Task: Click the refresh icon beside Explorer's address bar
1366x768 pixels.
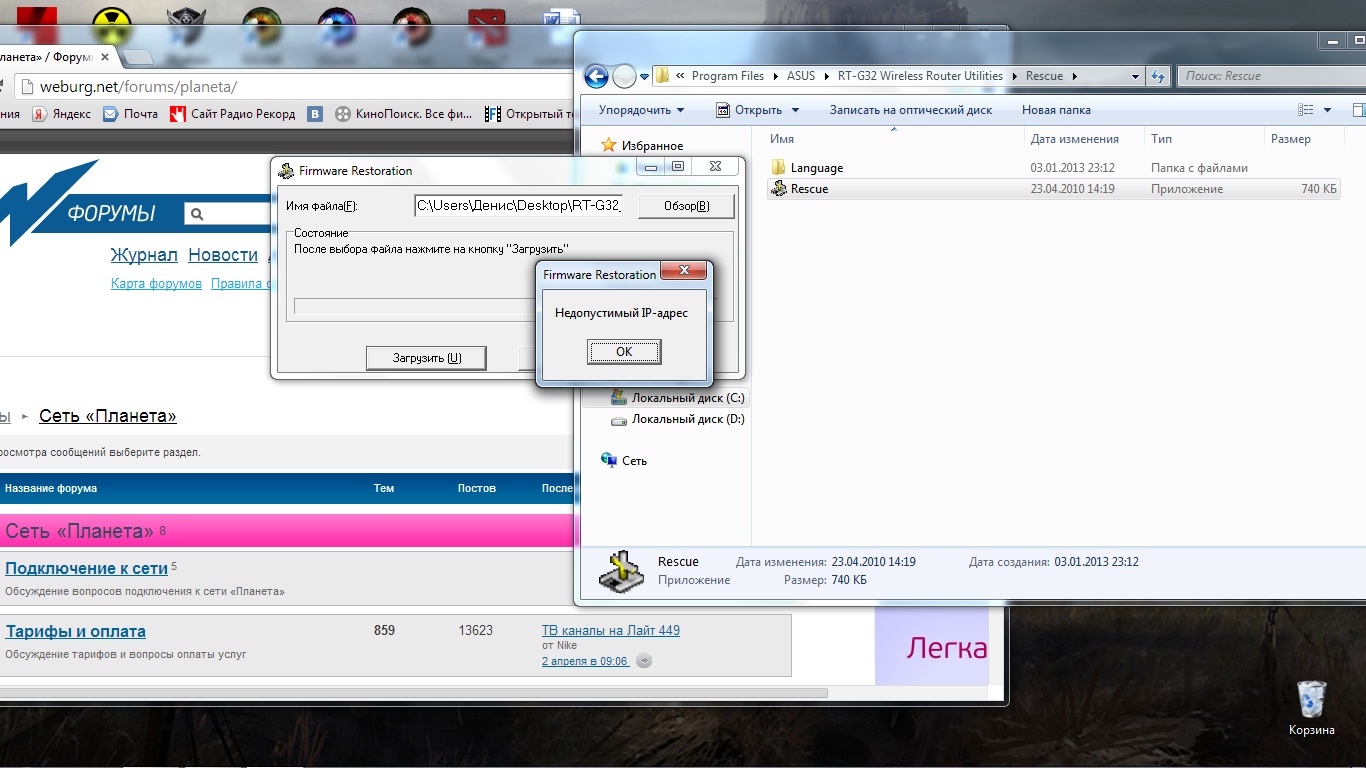Action: [1158, 76]
